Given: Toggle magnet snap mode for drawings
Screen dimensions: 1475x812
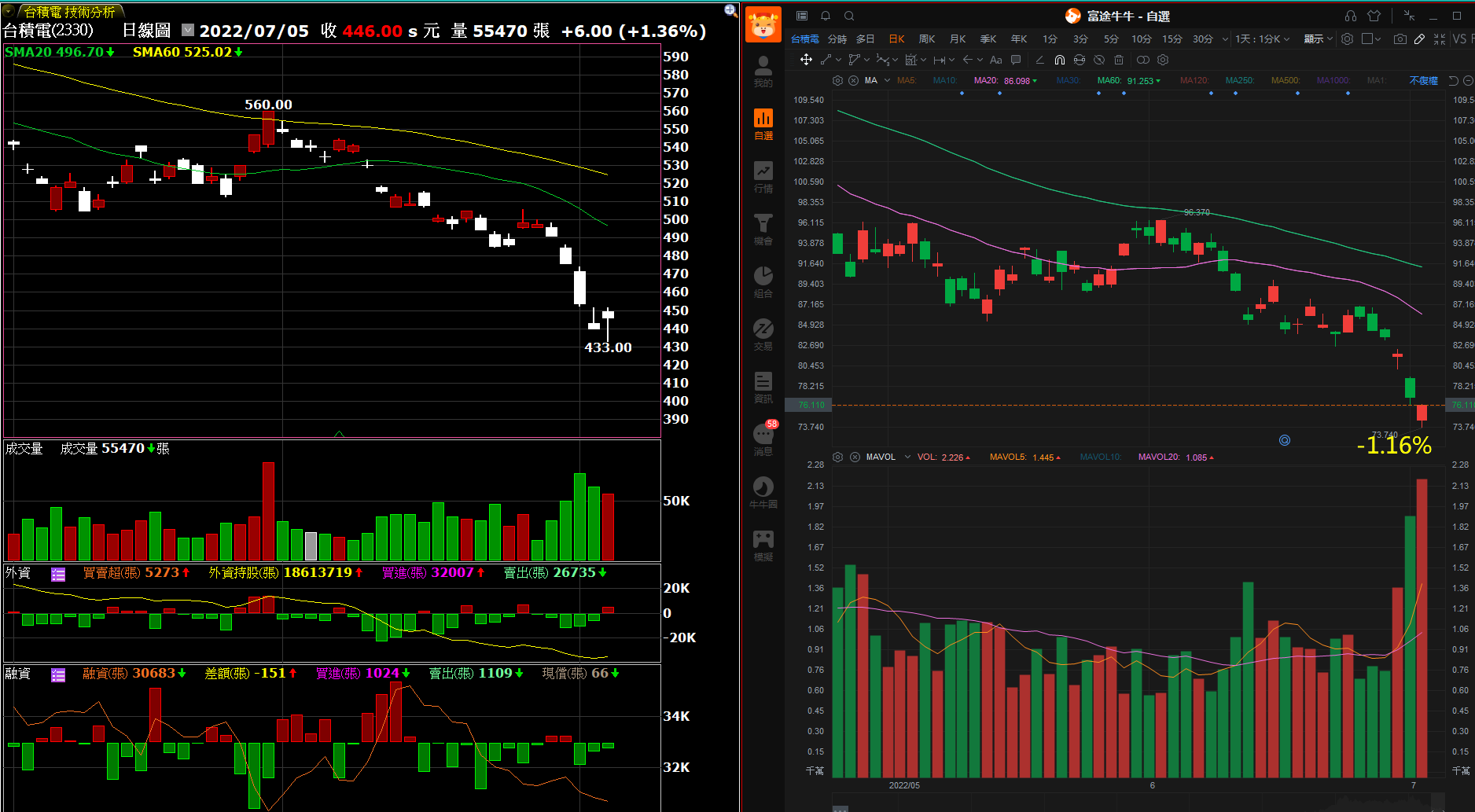Looking at the screenshot, I should (1060, 60).
